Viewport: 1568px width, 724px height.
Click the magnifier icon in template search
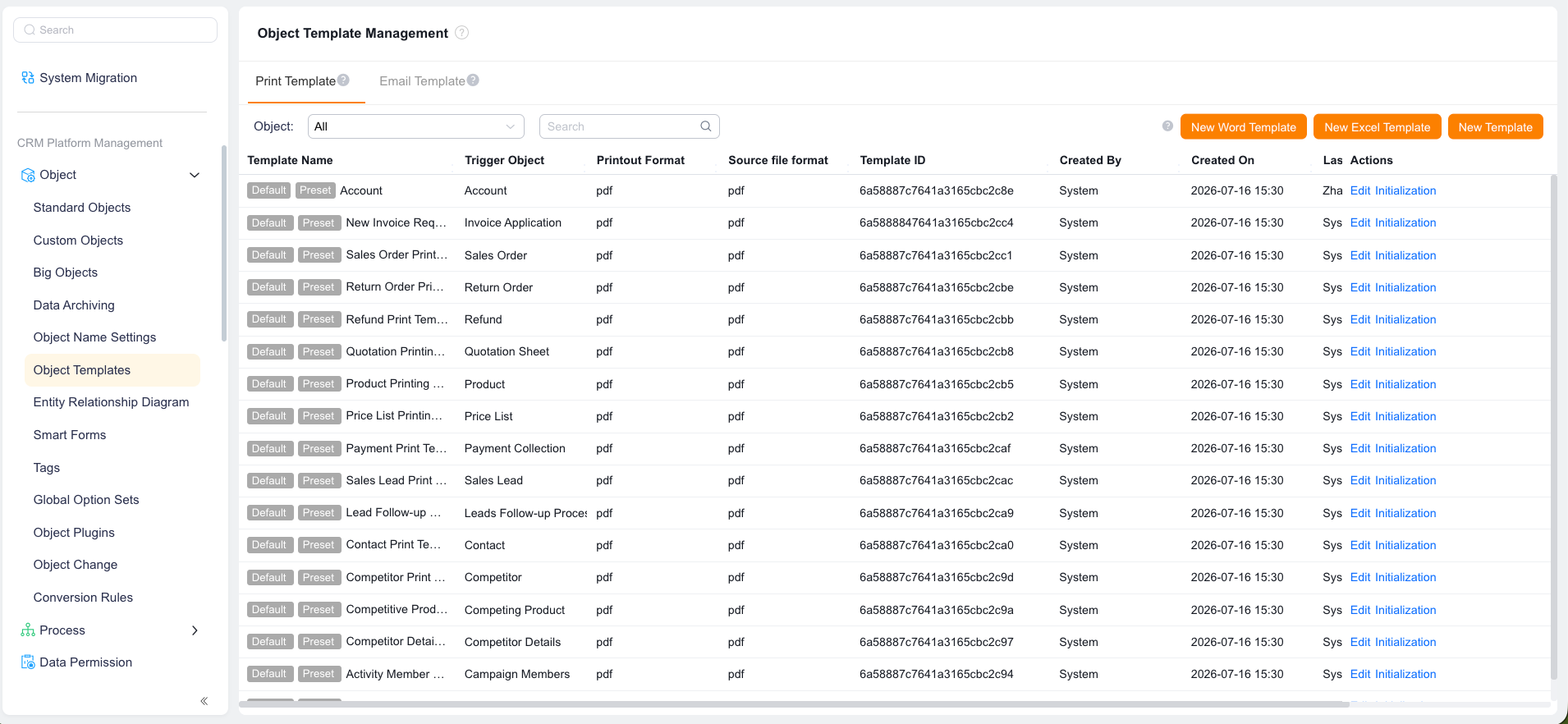(706, 126)
